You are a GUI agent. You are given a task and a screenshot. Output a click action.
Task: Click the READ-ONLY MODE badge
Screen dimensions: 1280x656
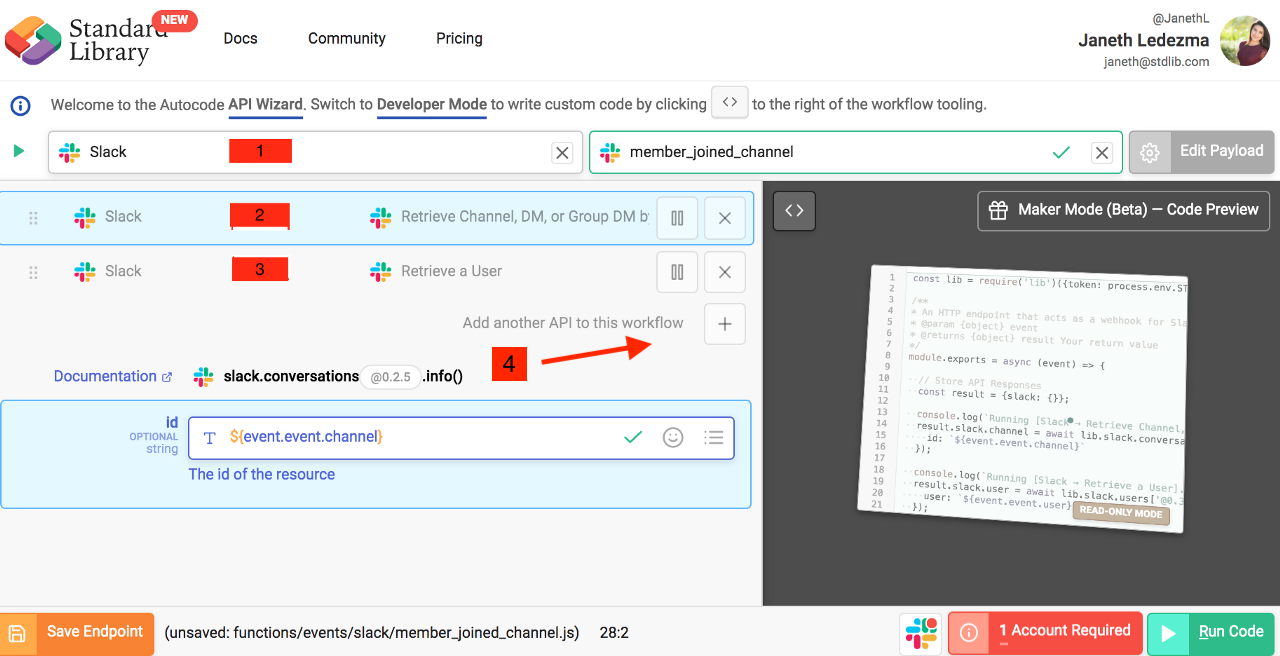pos(1120,514)
